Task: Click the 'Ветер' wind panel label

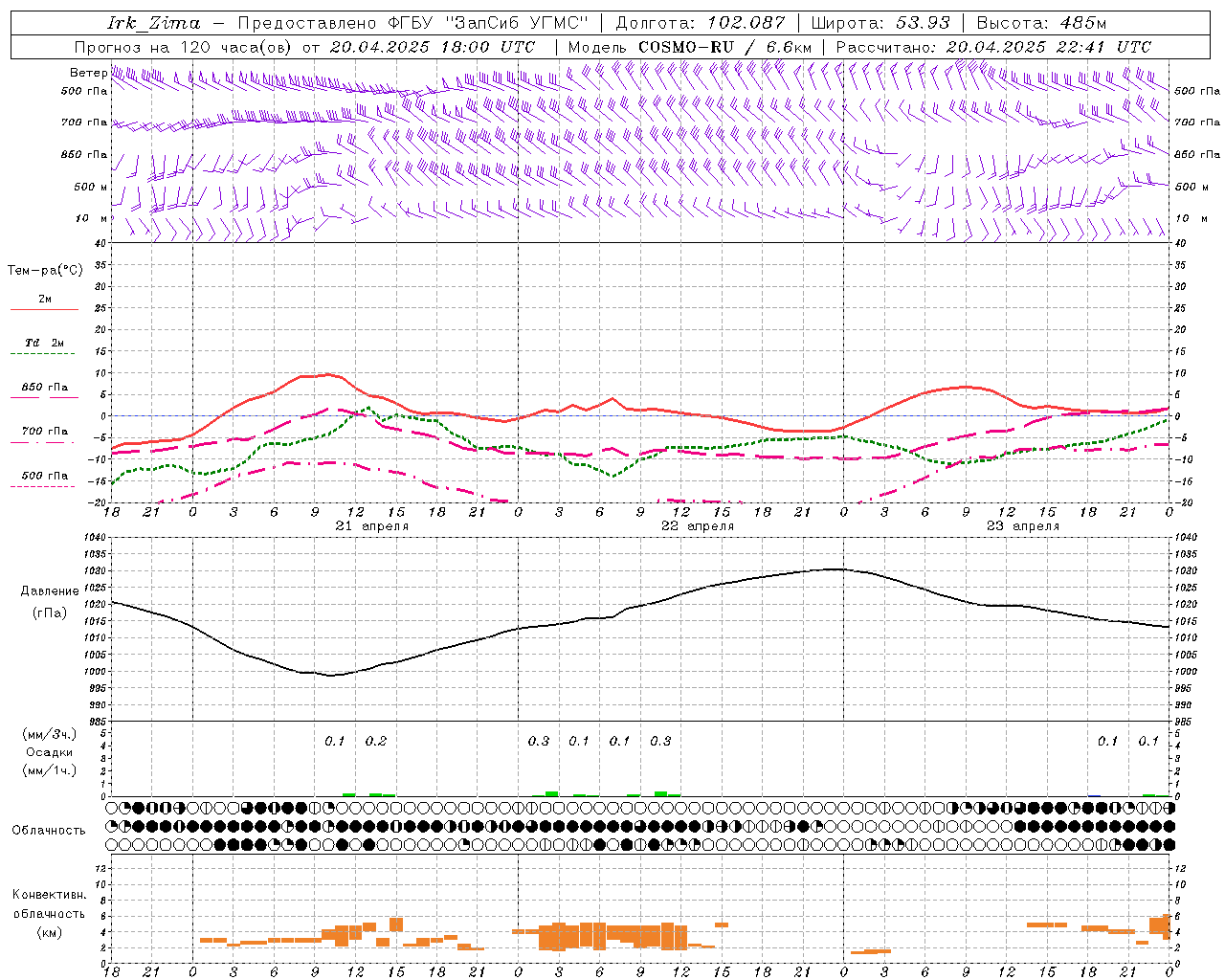Action: (x=88, y=73)
